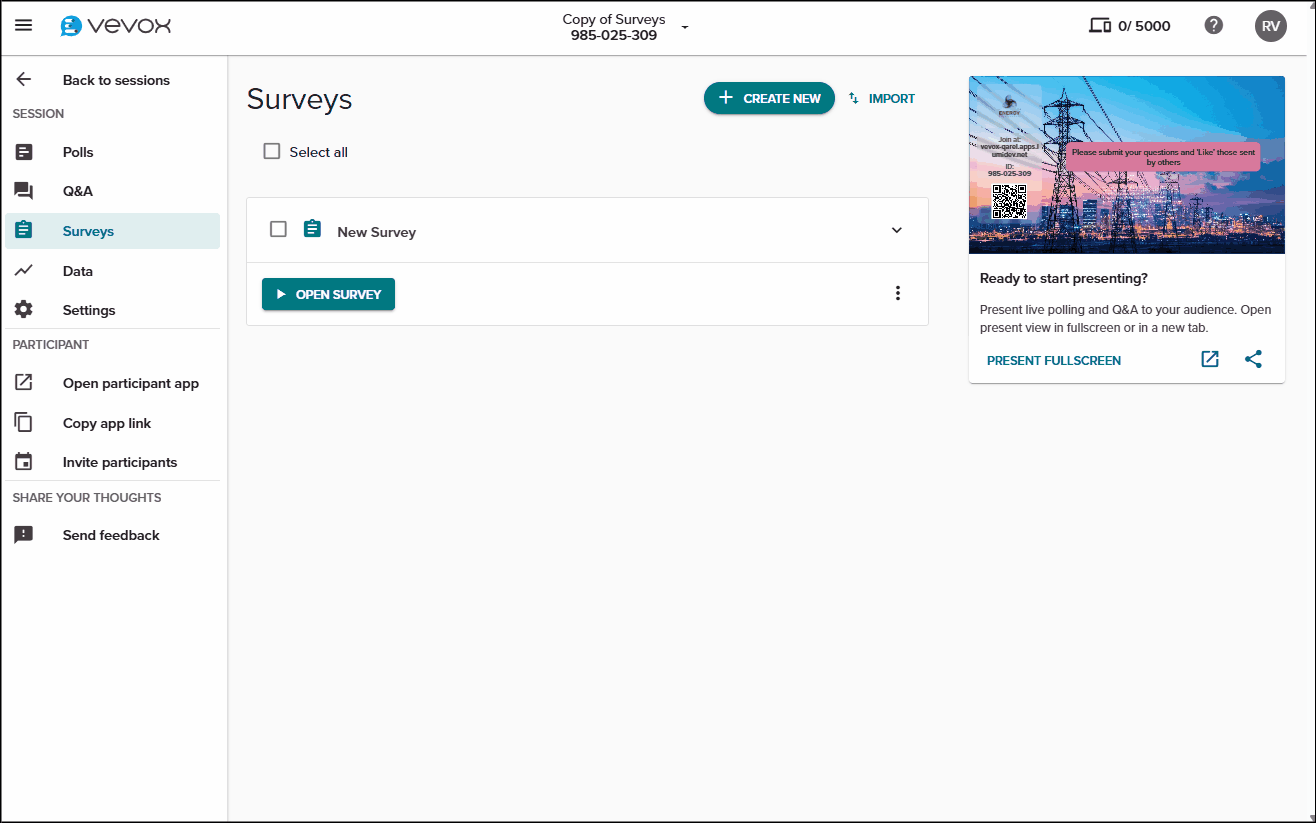This screenshot has height=823, width=1316.
Task: Select the Q&A sidebar icon
Action: coord(23,190)
